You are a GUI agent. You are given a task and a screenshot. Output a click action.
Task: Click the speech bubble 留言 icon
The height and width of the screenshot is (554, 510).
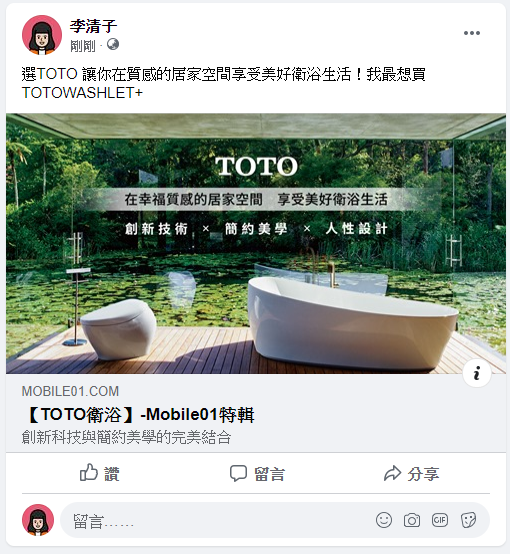pos(238,473)
